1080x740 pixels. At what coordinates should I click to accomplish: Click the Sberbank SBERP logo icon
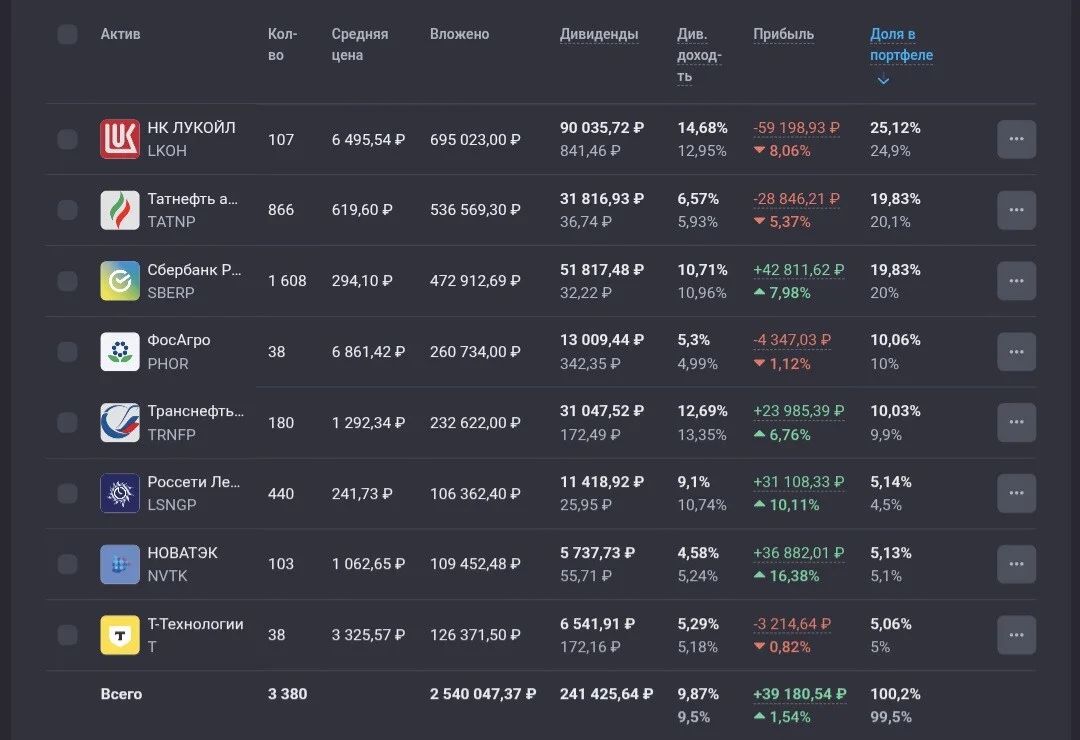point(120,280)
